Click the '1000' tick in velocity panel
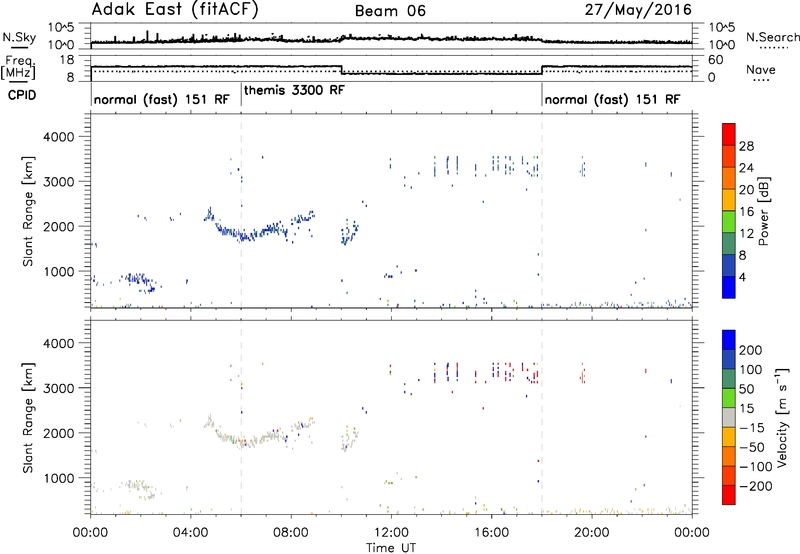This screenshot has width=800, height=554. 59,478
